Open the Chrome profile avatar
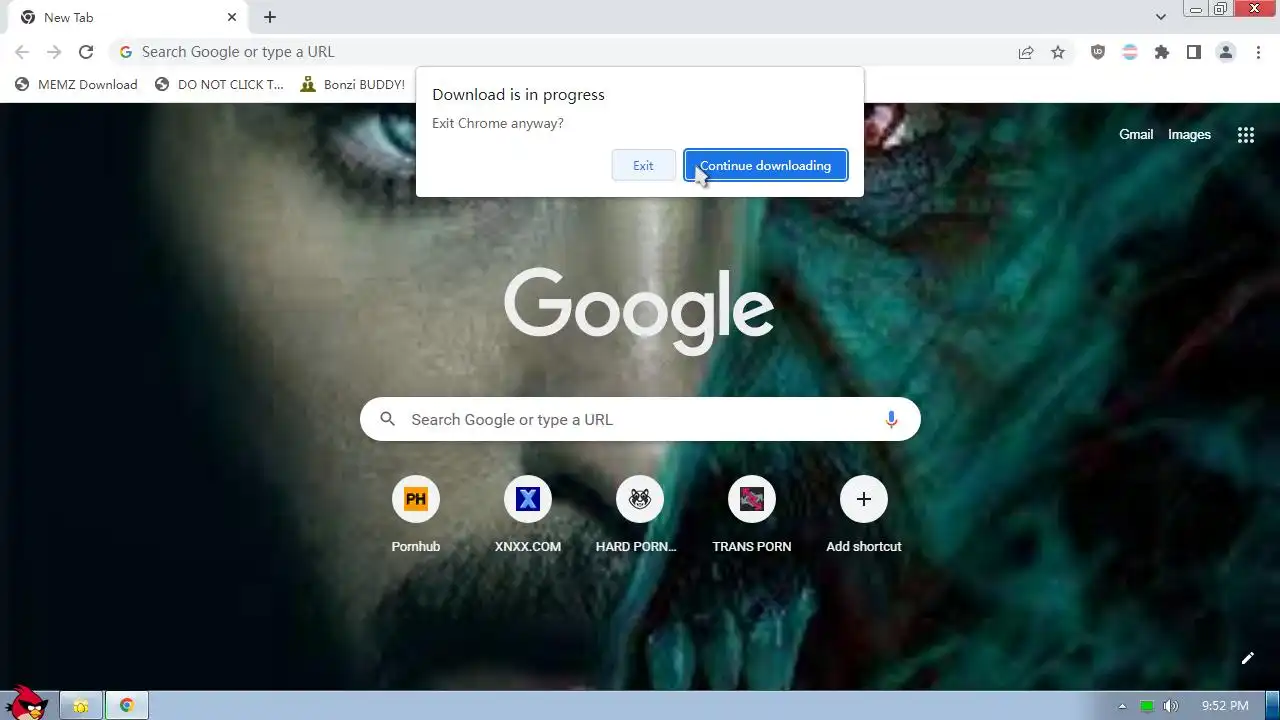 click(1226, 52)
